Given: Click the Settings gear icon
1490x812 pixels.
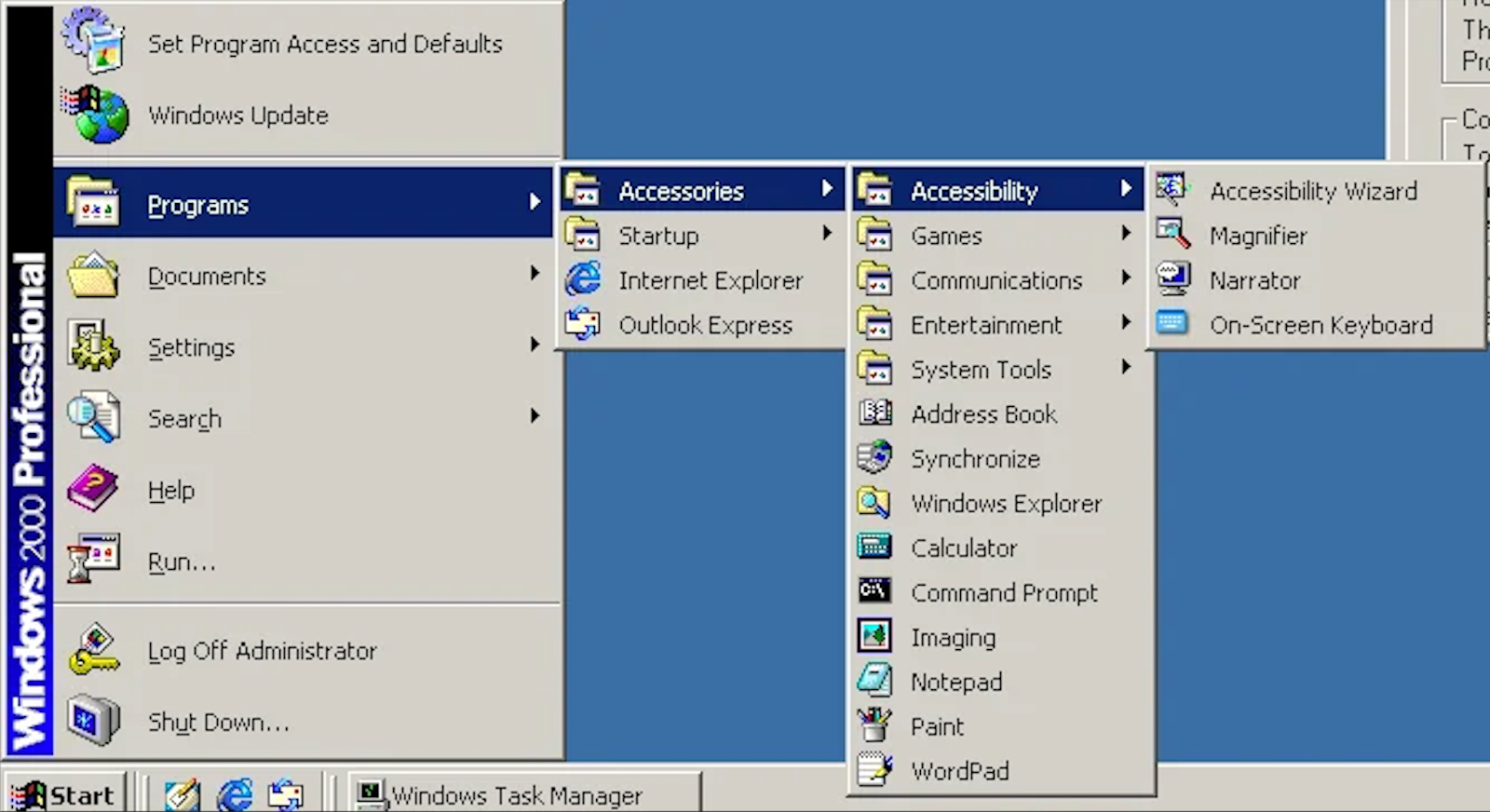Looking at the screenshot, I should point(93,345).
